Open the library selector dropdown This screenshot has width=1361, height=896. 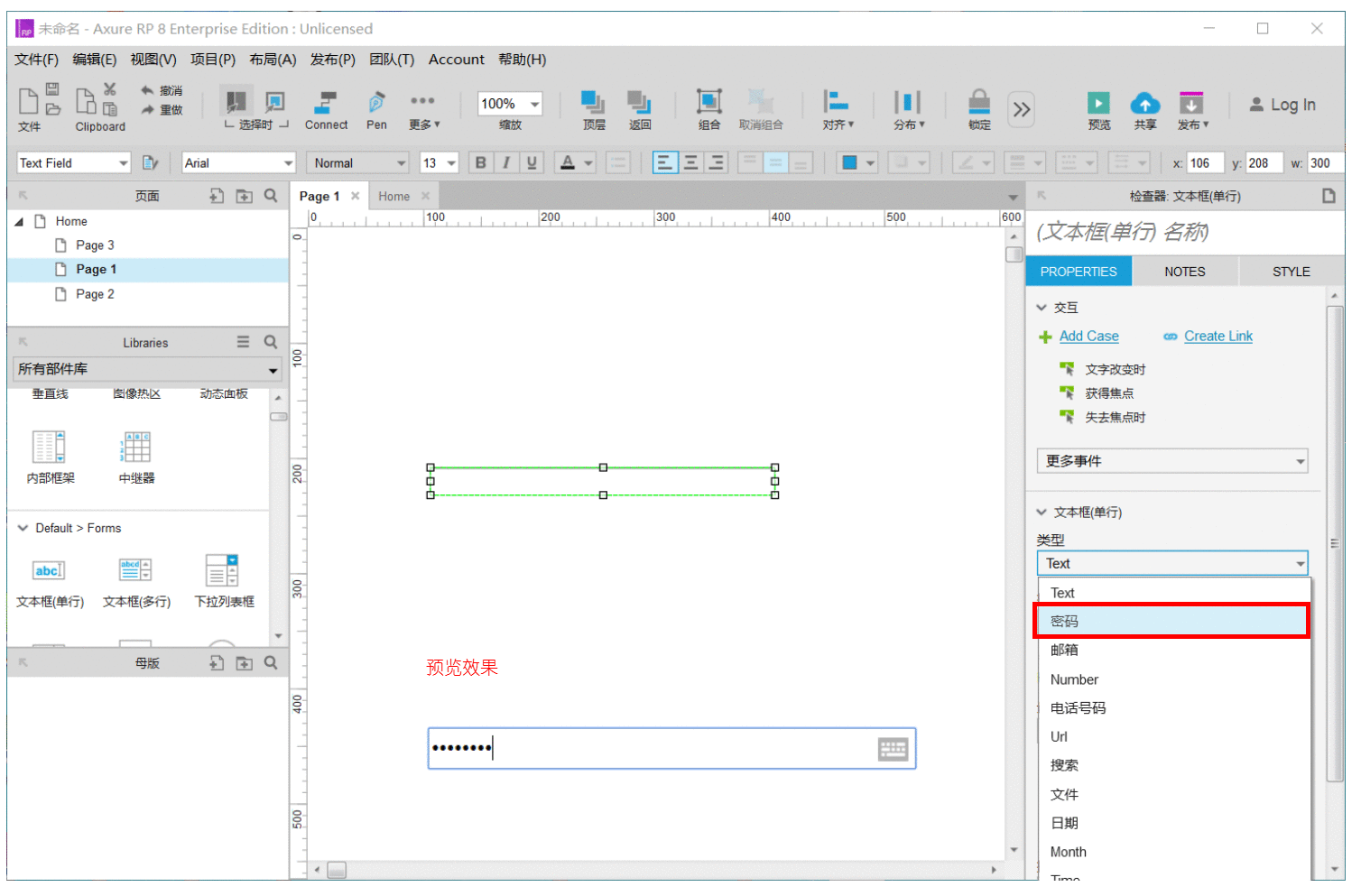[x=147, y=369]
